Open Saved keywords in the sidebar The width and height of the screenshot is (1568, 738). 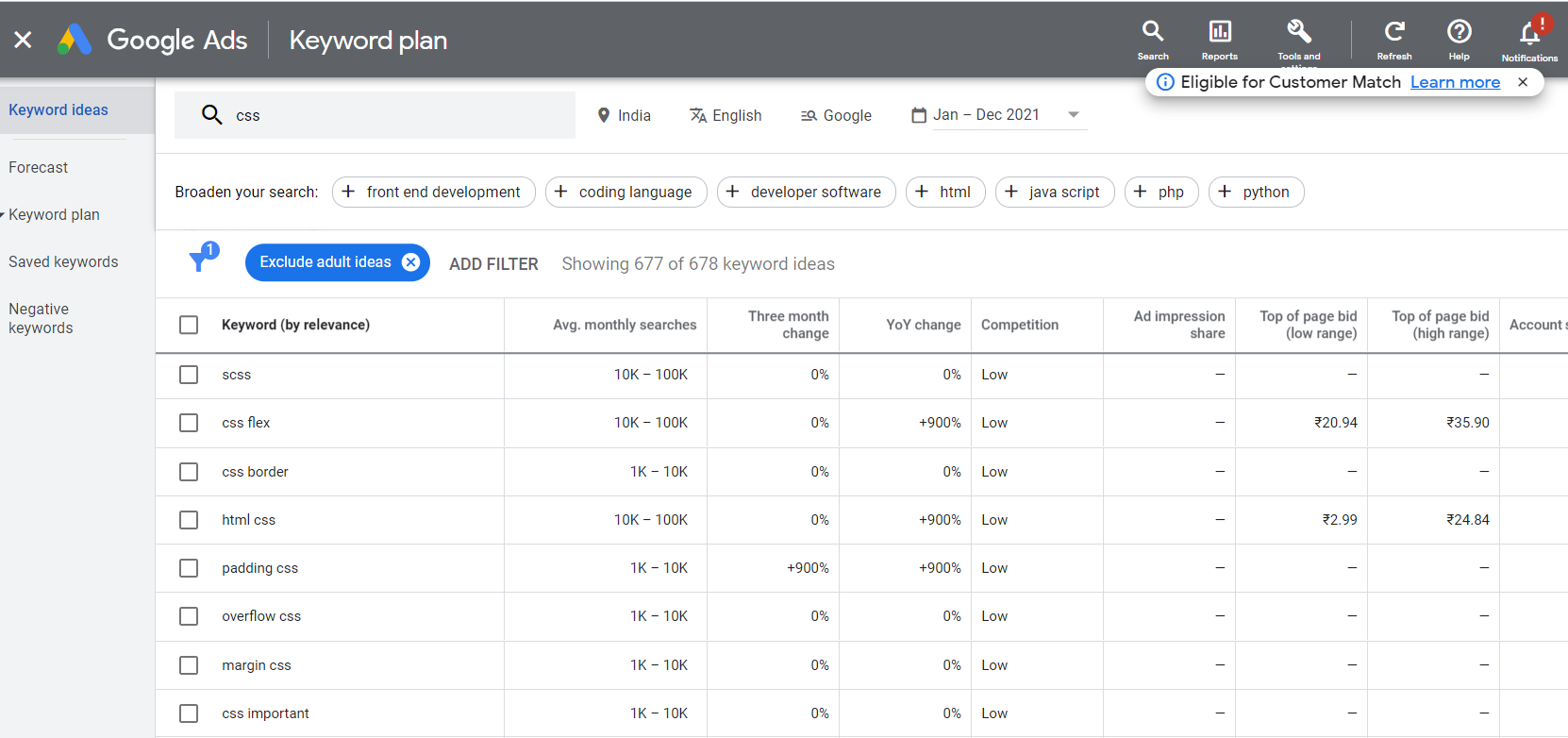pos(63,261)
